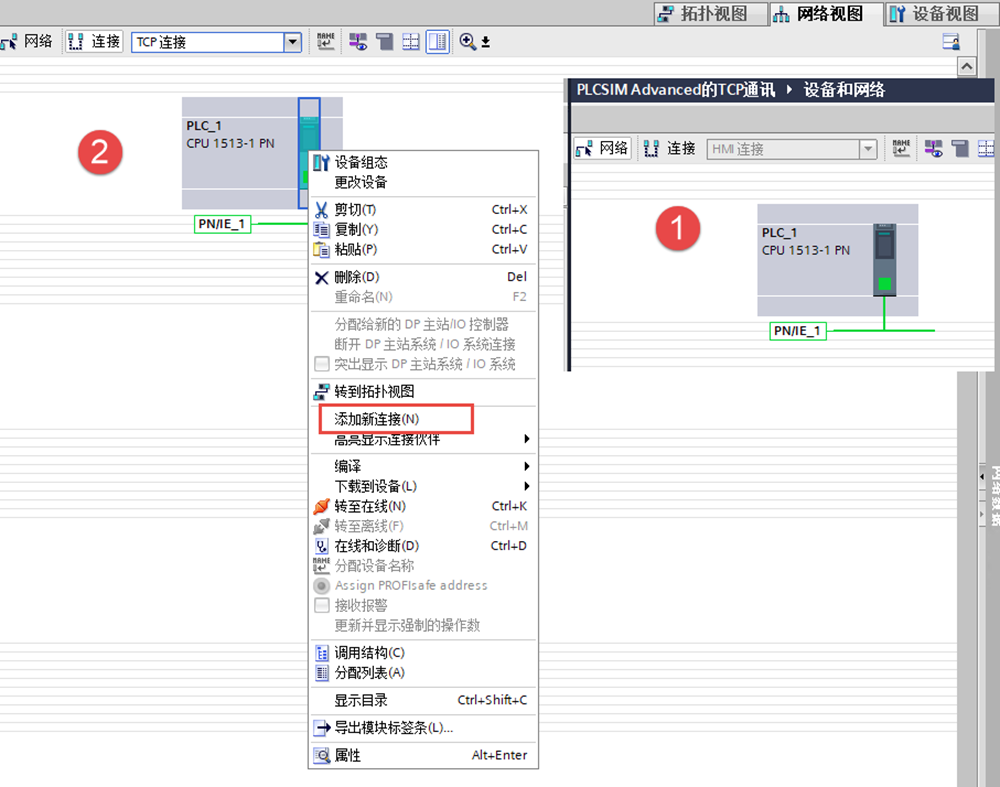
Task: Click 剪切(T) cut menu entry
Action: tap(355, 210)
